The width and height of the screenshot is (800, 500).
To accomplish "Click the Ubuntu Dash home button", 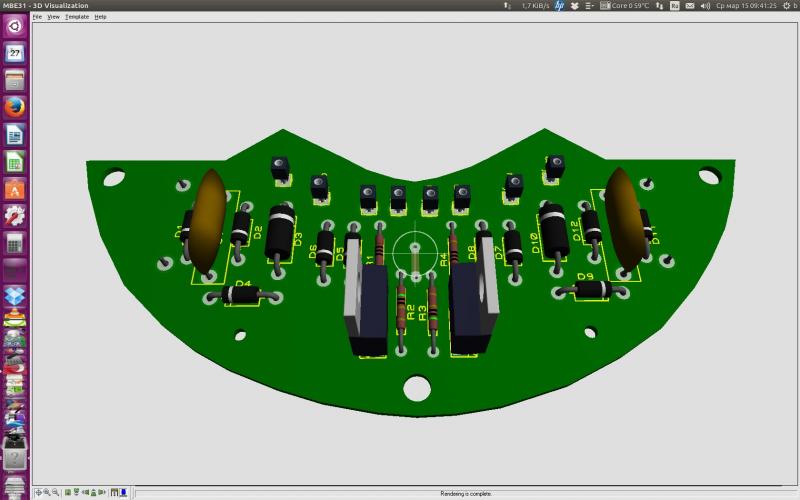I will 15,26.
